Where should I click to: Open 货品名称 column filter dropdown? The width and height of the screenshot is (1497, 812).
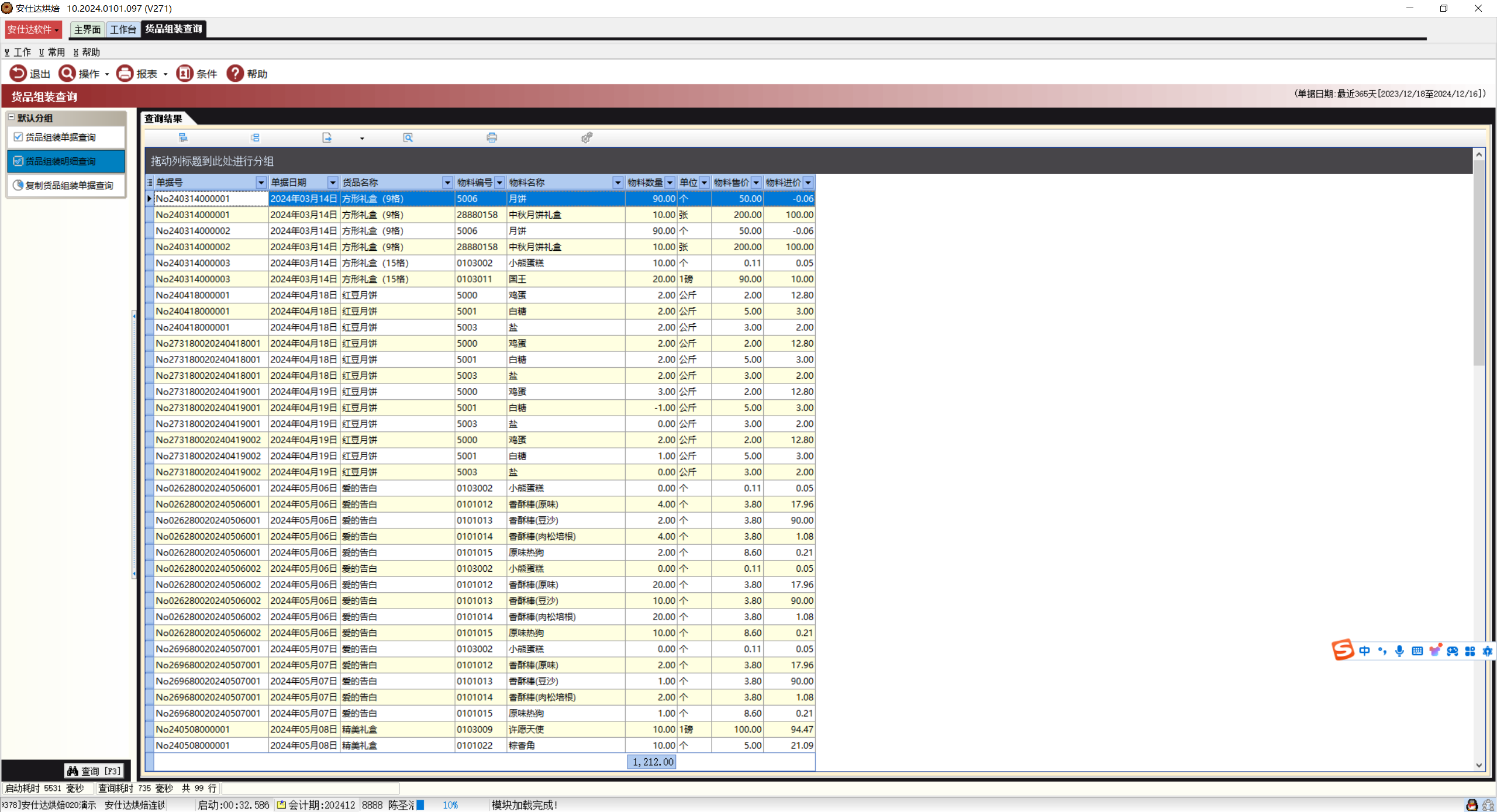pos(447,182)
